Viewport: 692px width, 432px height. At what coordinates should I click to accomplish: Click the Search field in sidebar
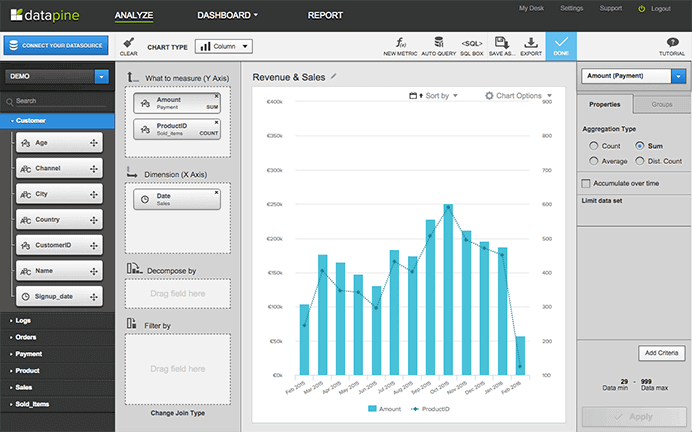(x=60, y=101)
